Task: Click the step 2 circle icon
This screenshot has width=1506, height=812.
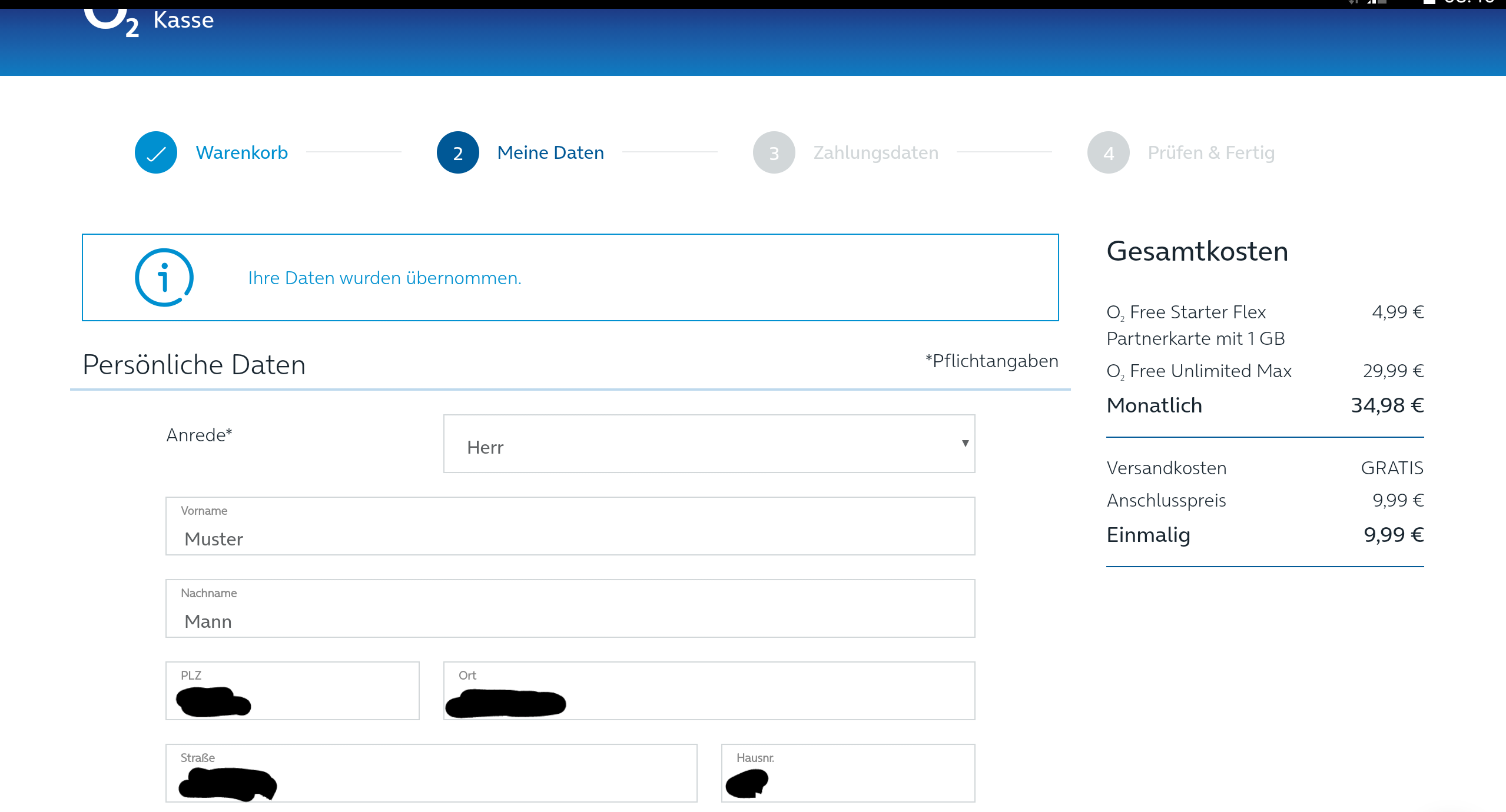Action: tap(458, 152)
